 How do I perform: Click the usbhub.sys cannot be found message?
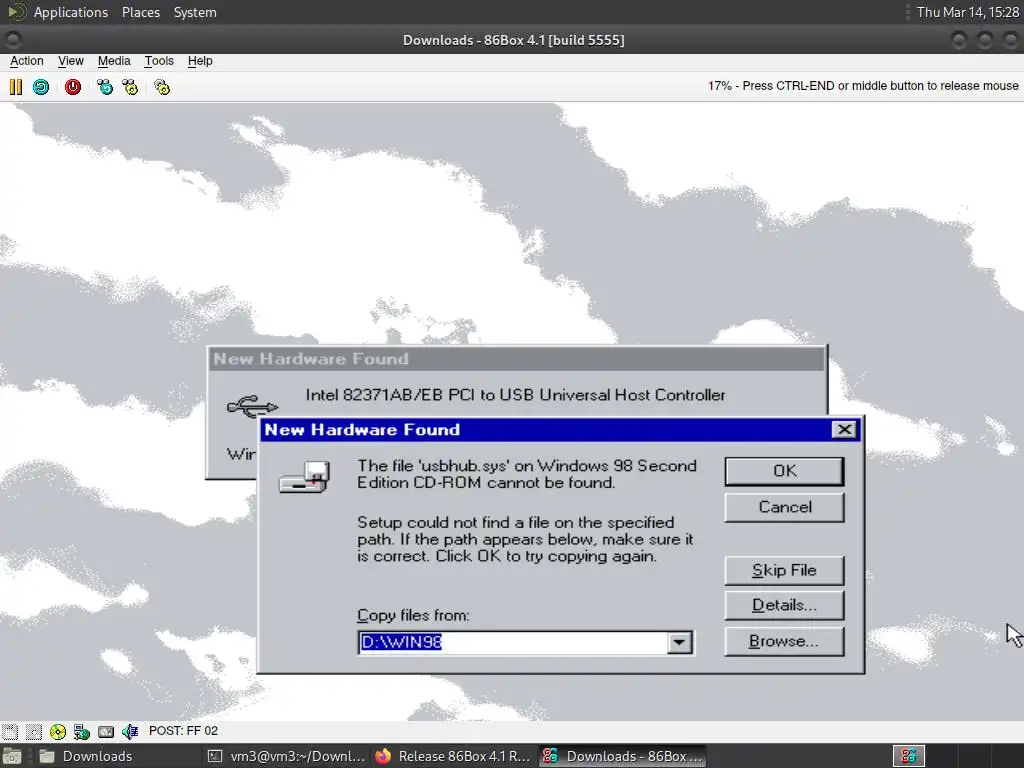click(x=526, y=474)
